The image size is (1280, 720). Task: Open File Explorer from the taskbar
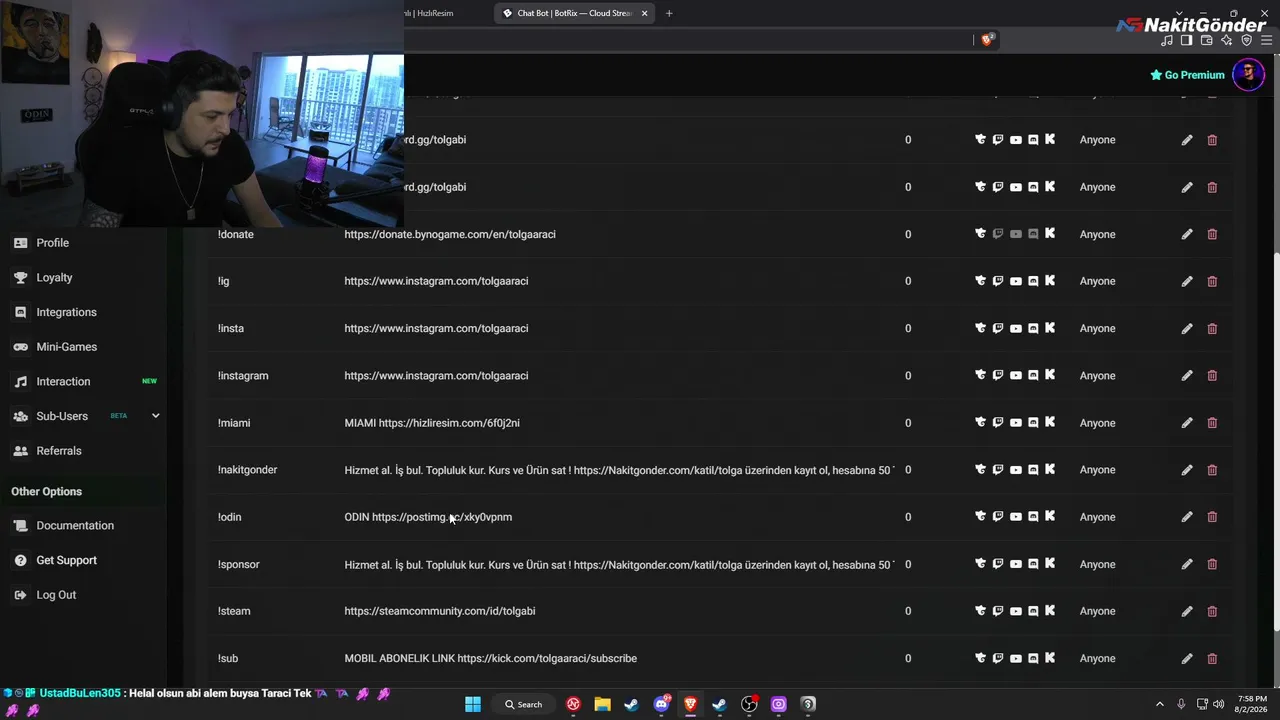tap(602, 704)
